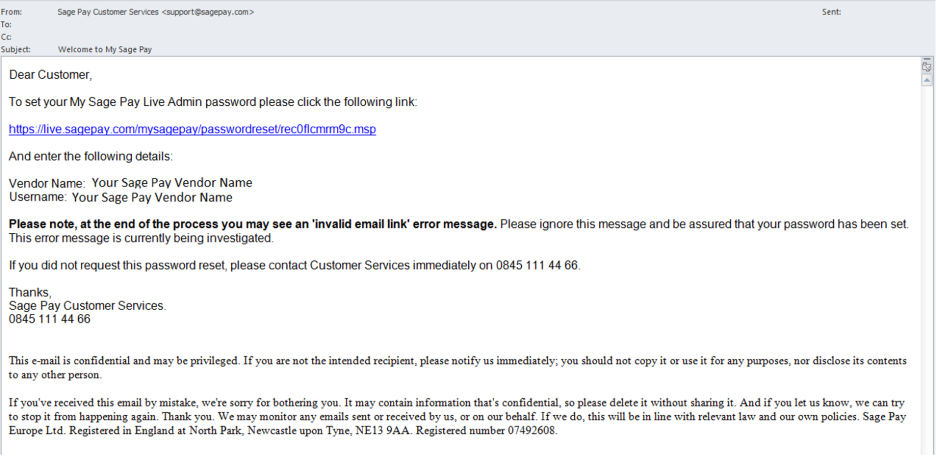The image size is (936, 456).
Task: Click the 'Welcome to My Sage Pay' subject text
Action: 105,50
